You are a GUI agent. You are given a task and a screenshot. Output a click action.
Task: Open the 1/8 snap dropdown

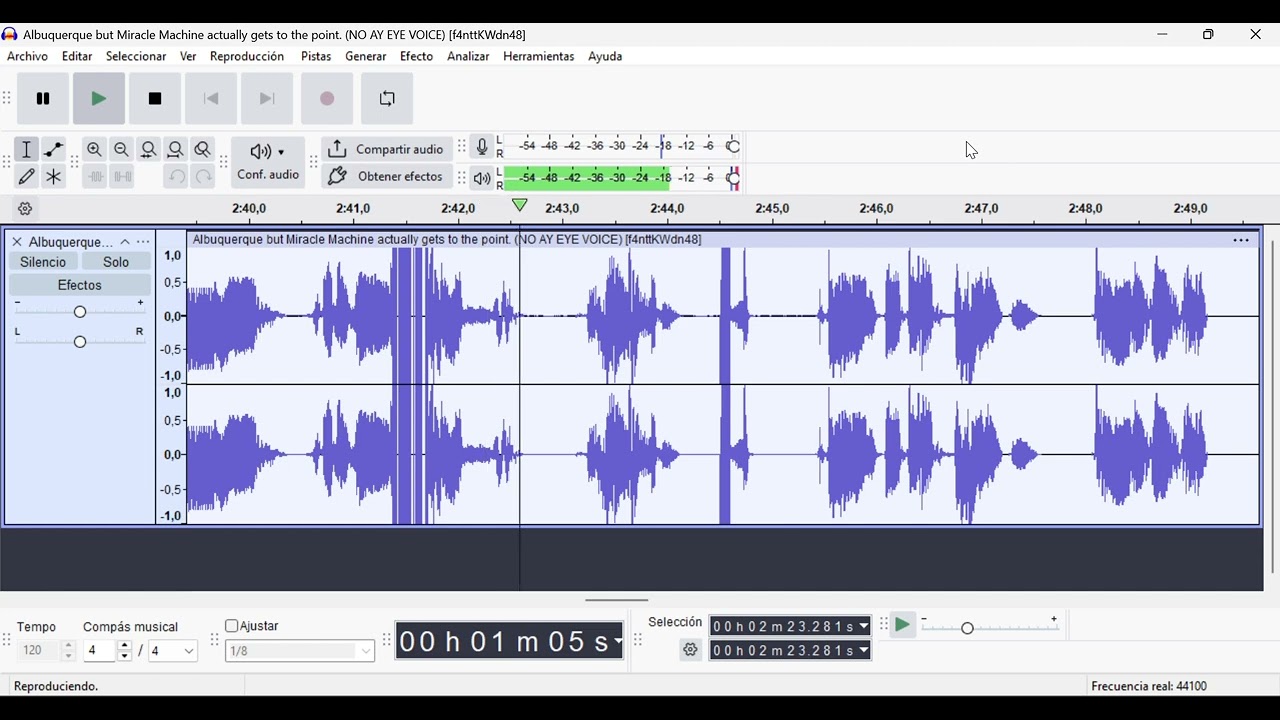(300, 652)
